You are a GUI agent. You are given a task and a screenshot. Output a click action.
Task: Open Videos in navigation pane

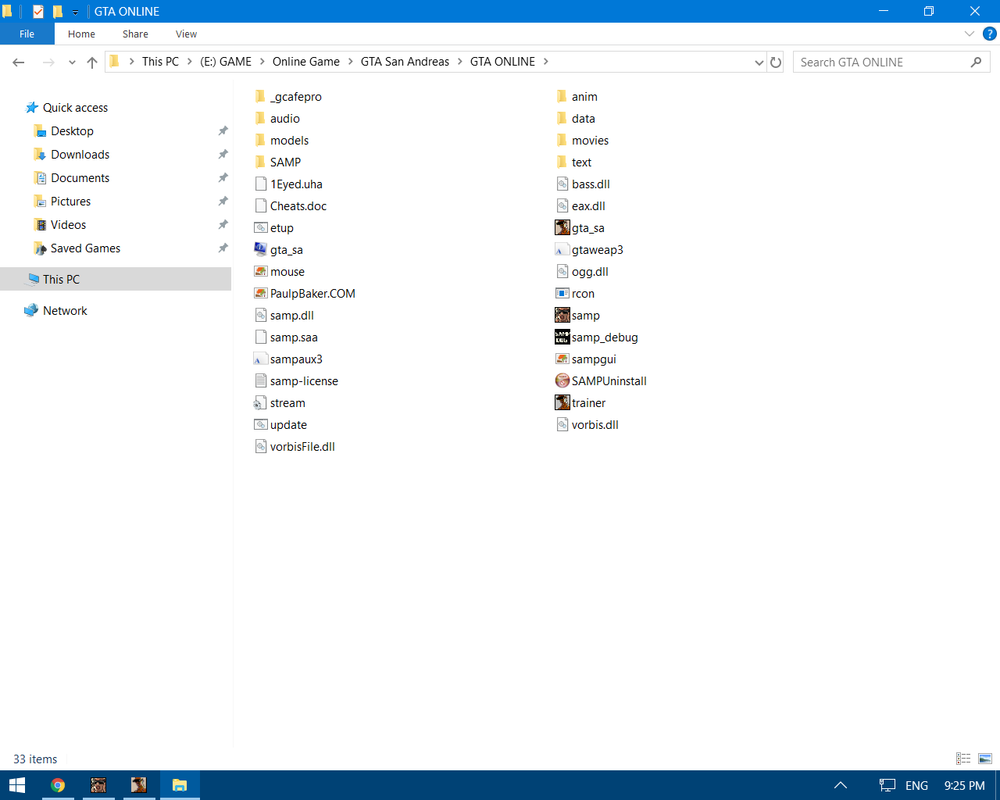(x=68, y=225)
